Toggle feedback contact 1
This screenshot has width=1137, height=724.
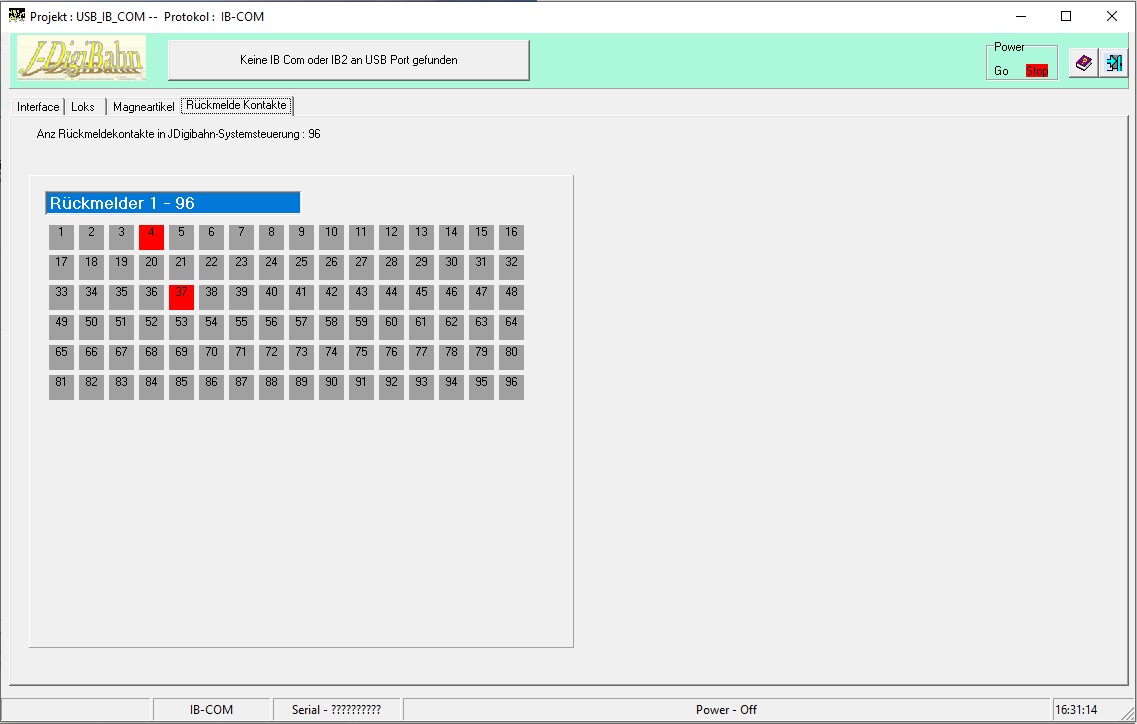(x=62, y=237)
